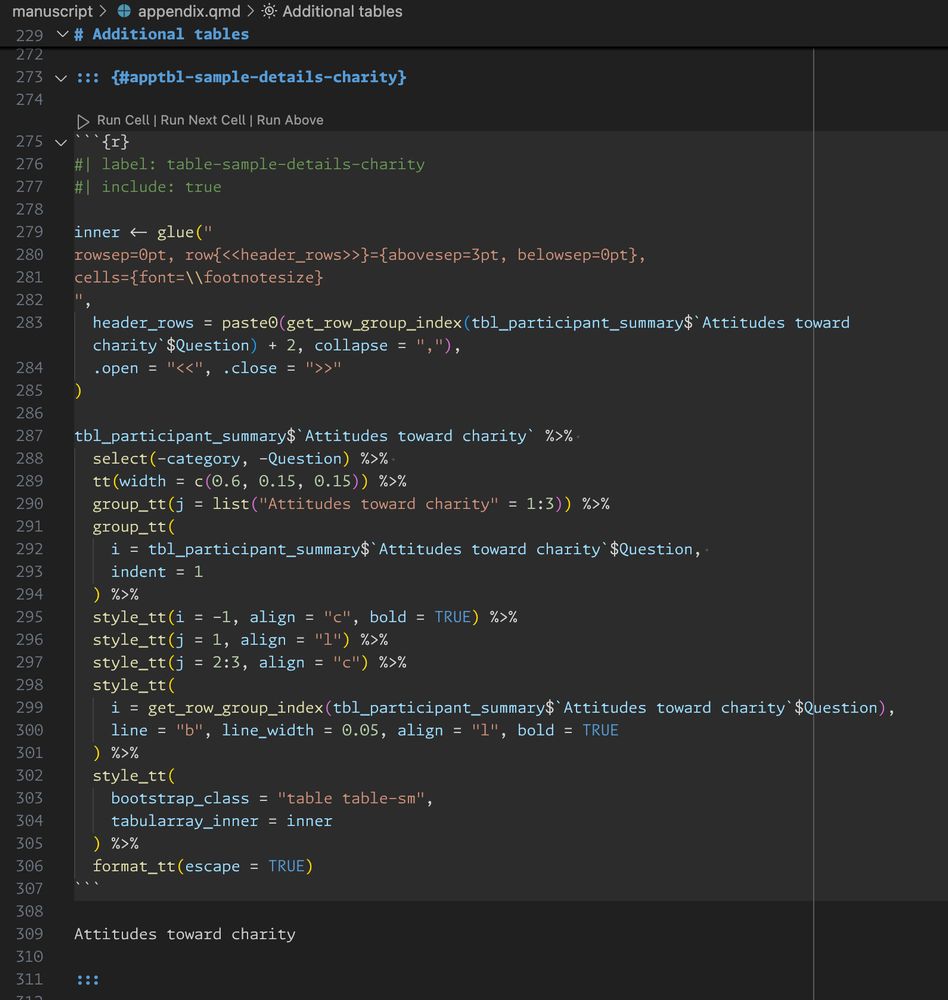This screenshot has width=948, height=1000.
Task: Click 'collapse' argument on wrapped line 283
Action: 351,346
